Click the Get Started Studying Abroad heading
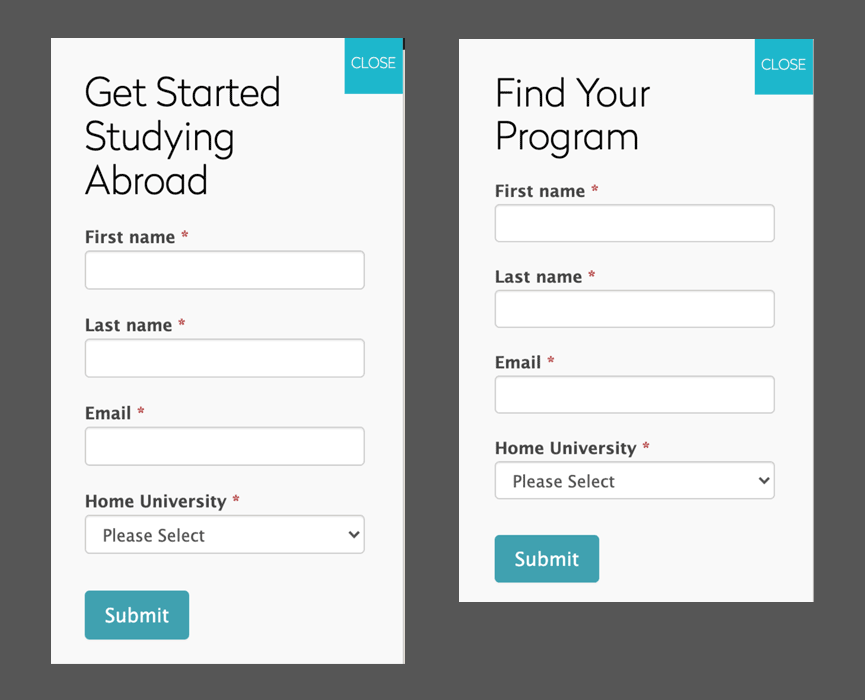This screenshot has height=700, width=865. click(183, 136)
